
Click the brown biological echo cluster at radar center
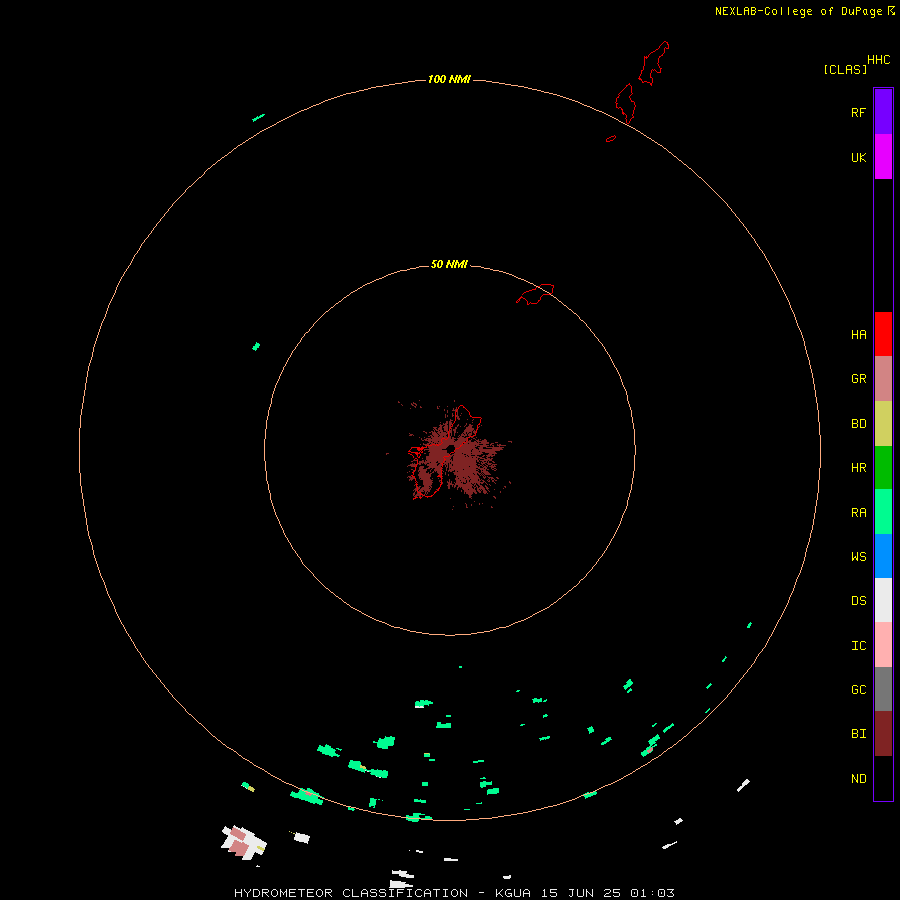(453, 453)
